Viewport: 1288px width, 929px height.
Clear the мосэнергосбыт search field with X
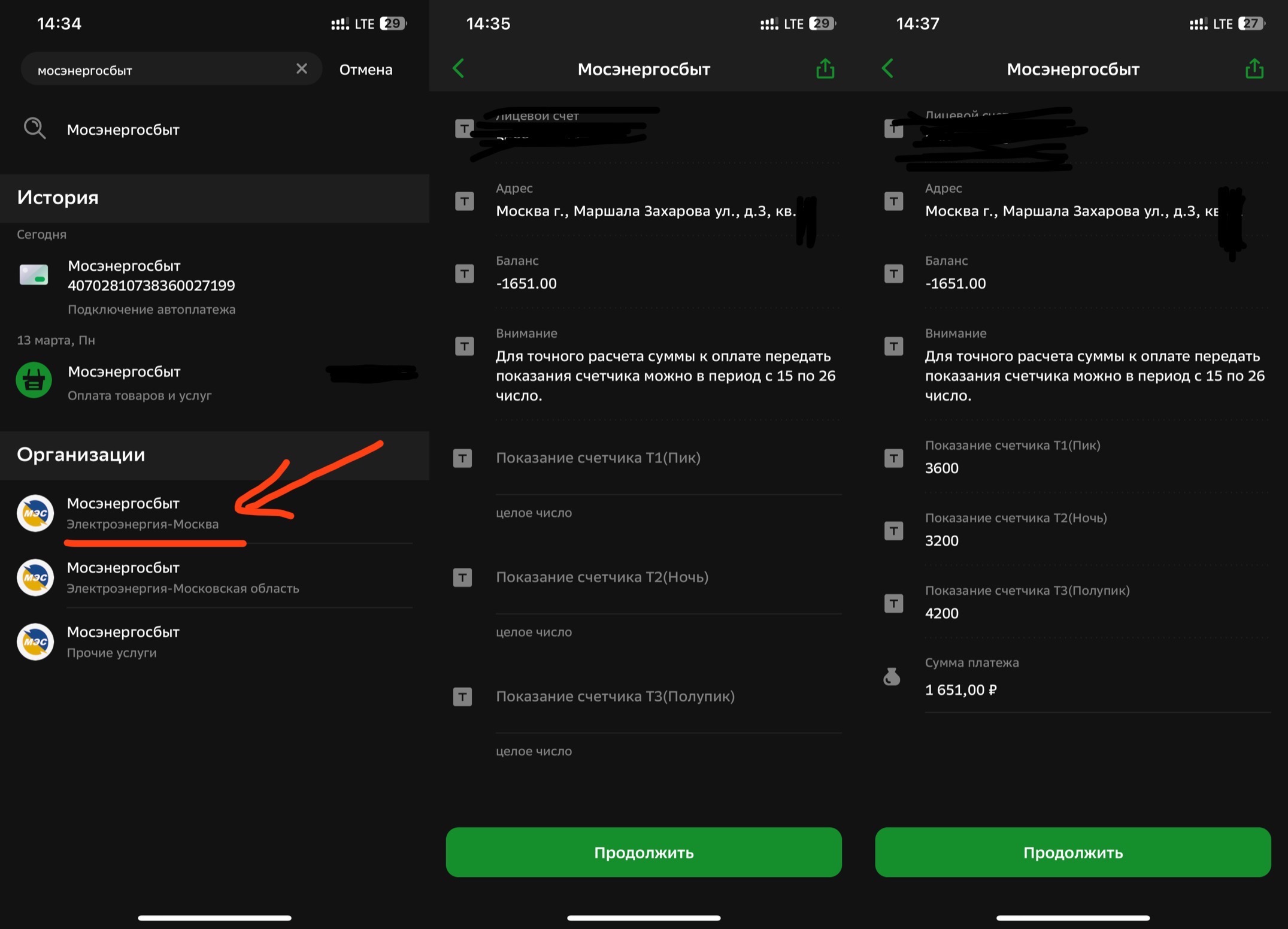click(301, 69)
